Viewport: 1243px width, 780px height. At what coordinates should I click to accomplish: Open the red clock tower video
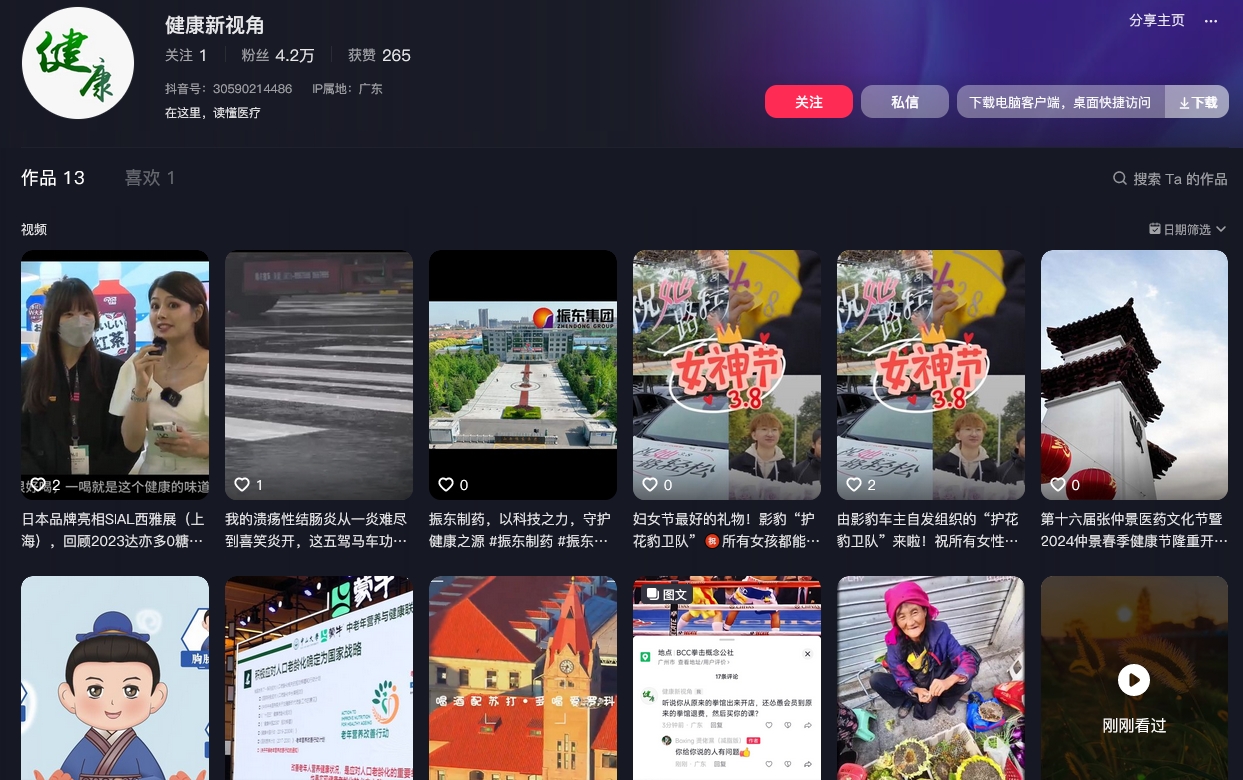click(x=523, y=678)
